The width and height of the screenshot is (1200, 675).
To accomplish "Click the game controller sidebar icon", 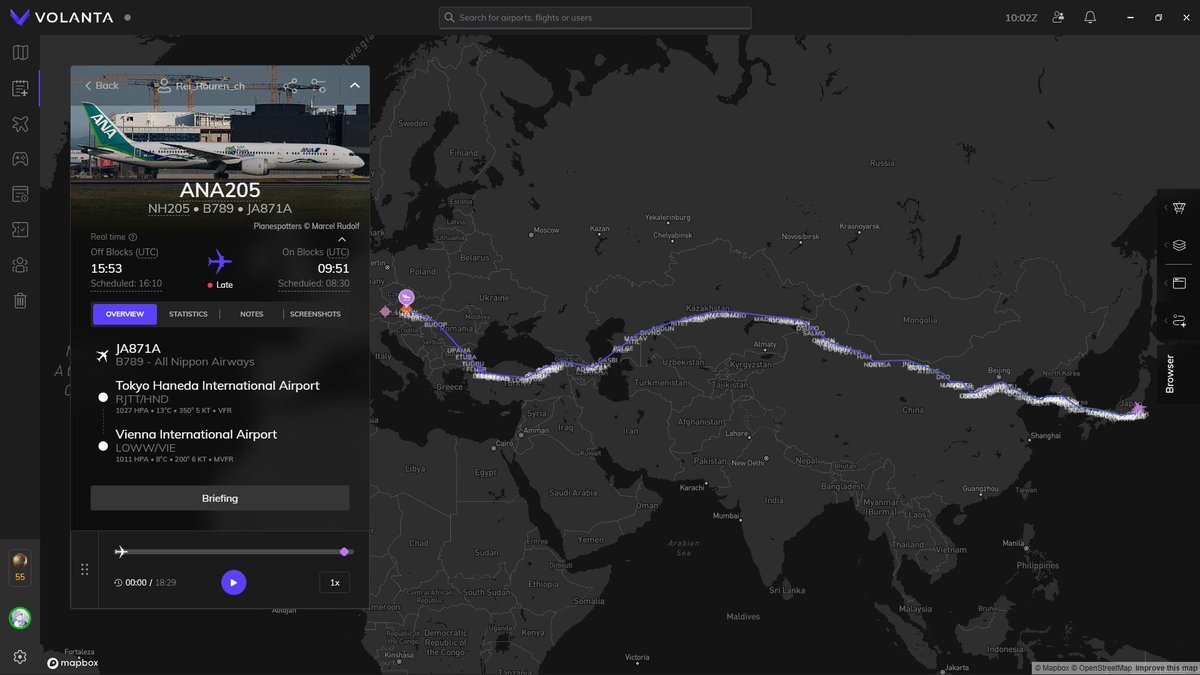I will click(20, 159).
